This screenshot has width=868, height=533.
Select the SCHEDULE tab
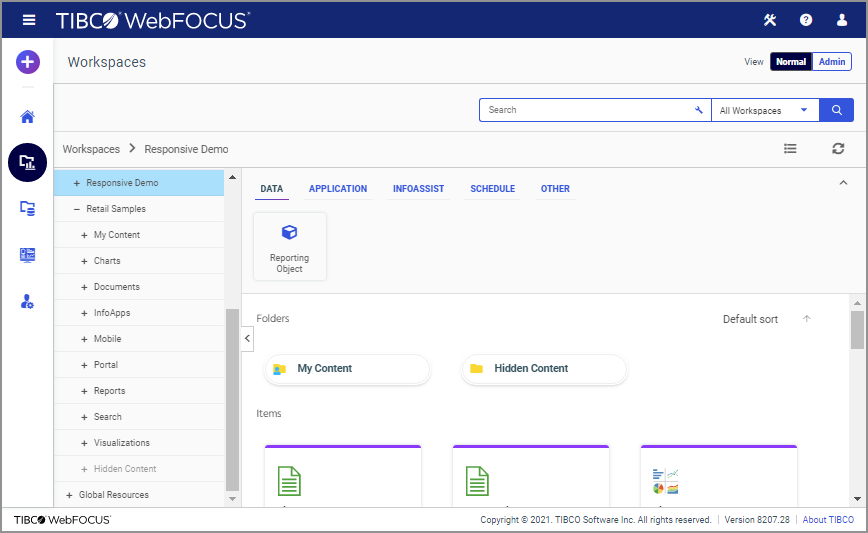click(x=493, y=189)
